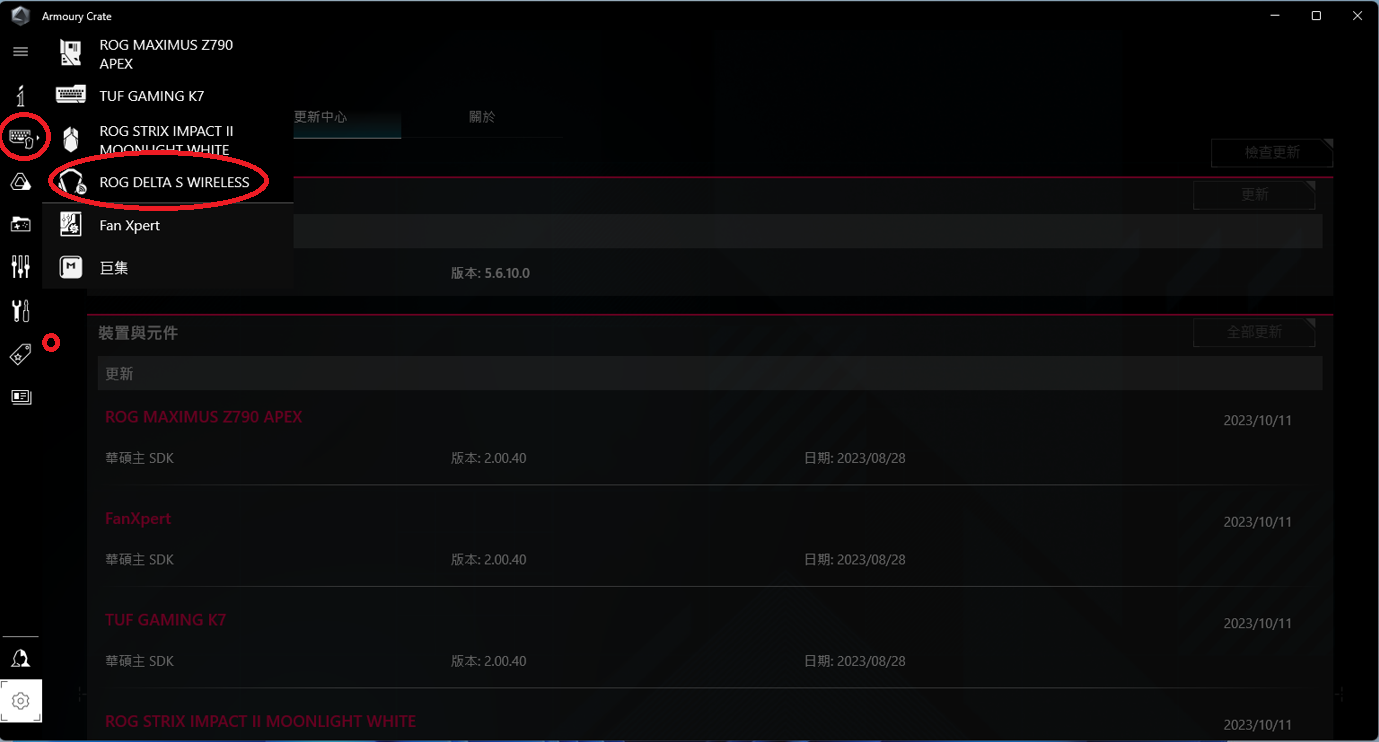This screenshot has width=1379, height=742.
Task: Switch to the 關於 tab
Action: coord(482,117)
